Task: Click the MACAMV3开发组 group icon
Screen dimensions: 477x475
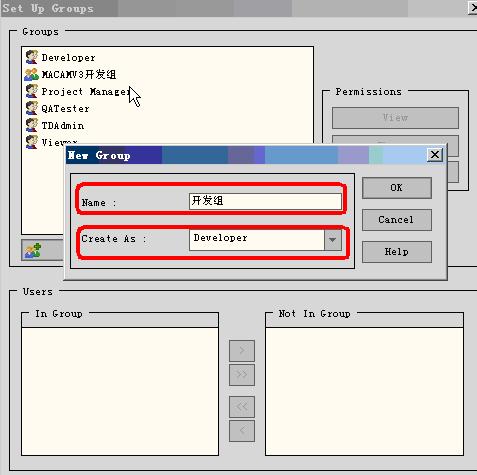Action: click(32, 74)
